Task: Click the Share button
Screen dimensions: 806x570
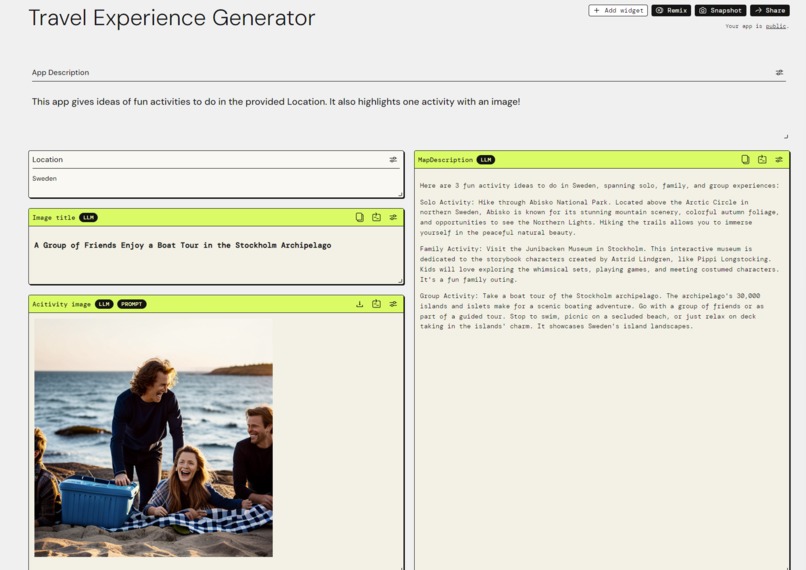Action: point(770,10)
